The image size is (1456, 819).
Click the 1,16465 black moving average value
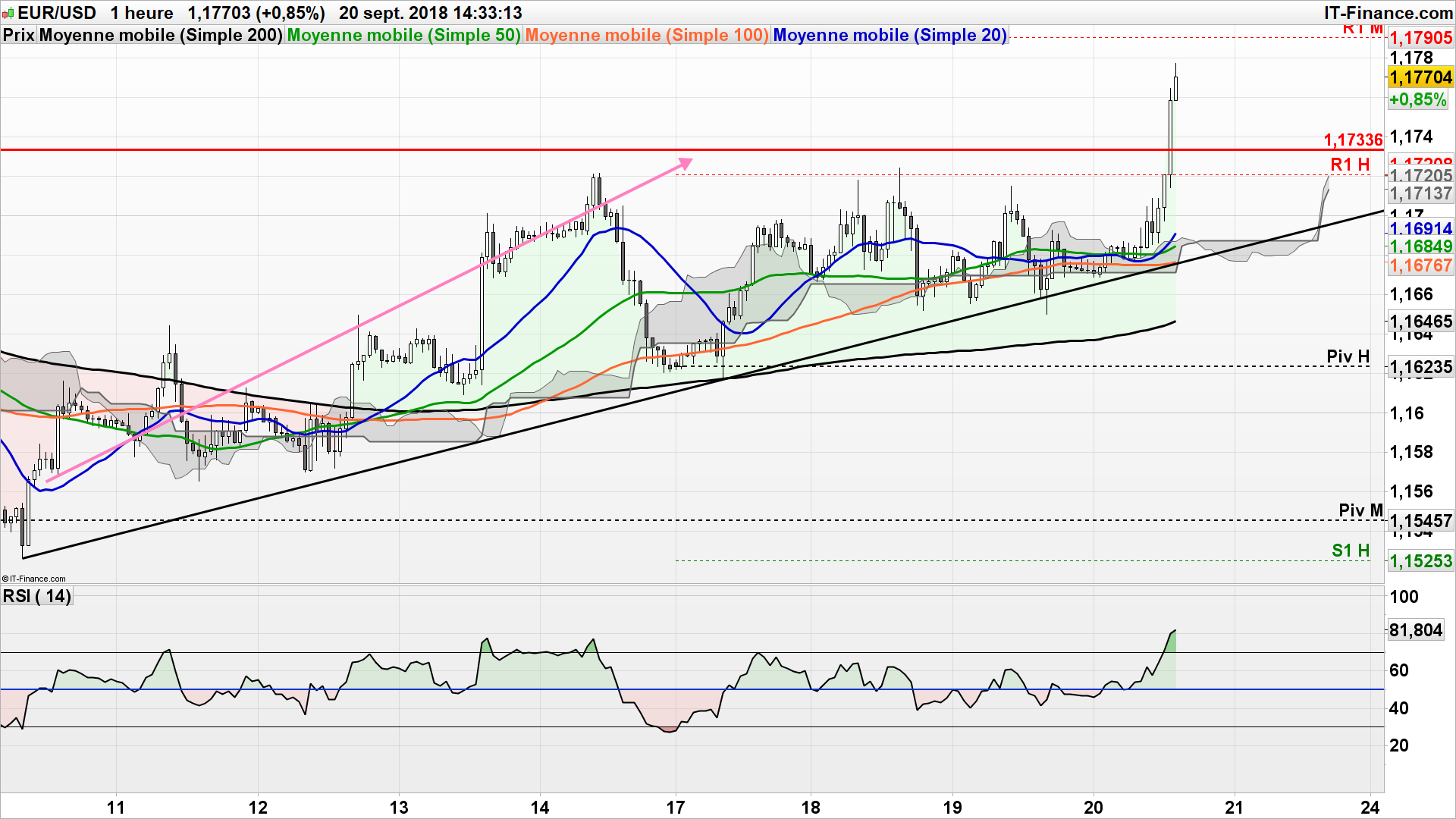[x=1421, y=322]
